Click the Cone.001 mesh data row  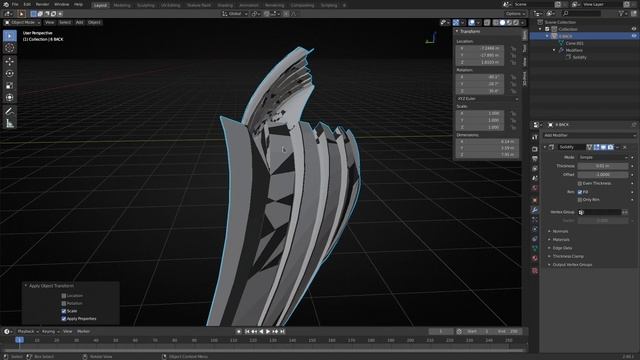tap(574, 43)
